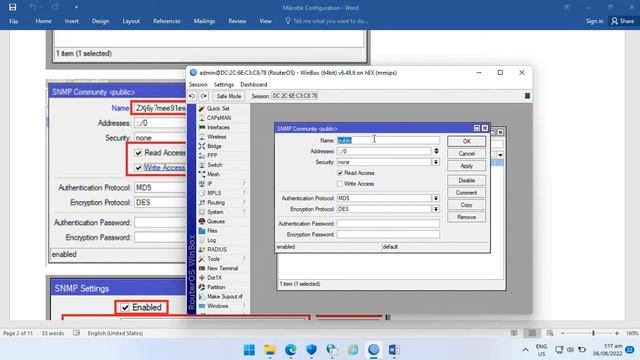640x360 pixels.
Task: Open Mesh in WinBox sidebar
Action: [213, 174]
